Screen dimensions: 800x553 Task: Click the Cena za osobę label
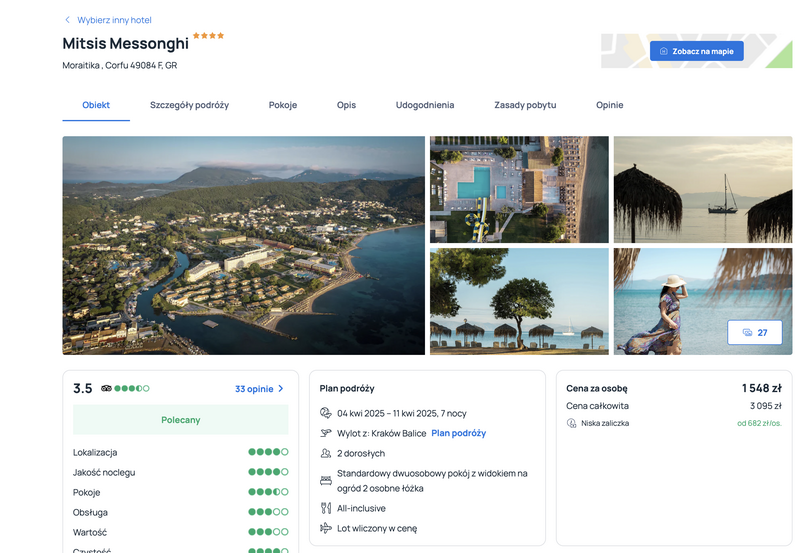(x=596, y=388)
